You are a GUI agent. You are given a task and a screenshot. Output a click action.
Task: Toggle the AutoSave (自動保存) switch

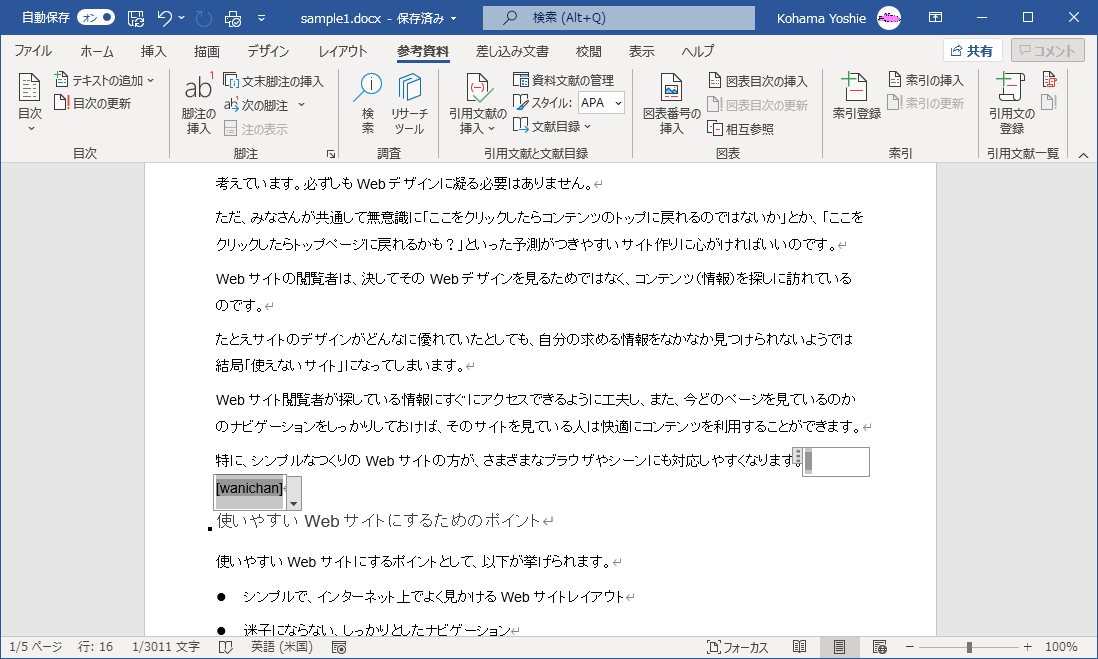96,18
